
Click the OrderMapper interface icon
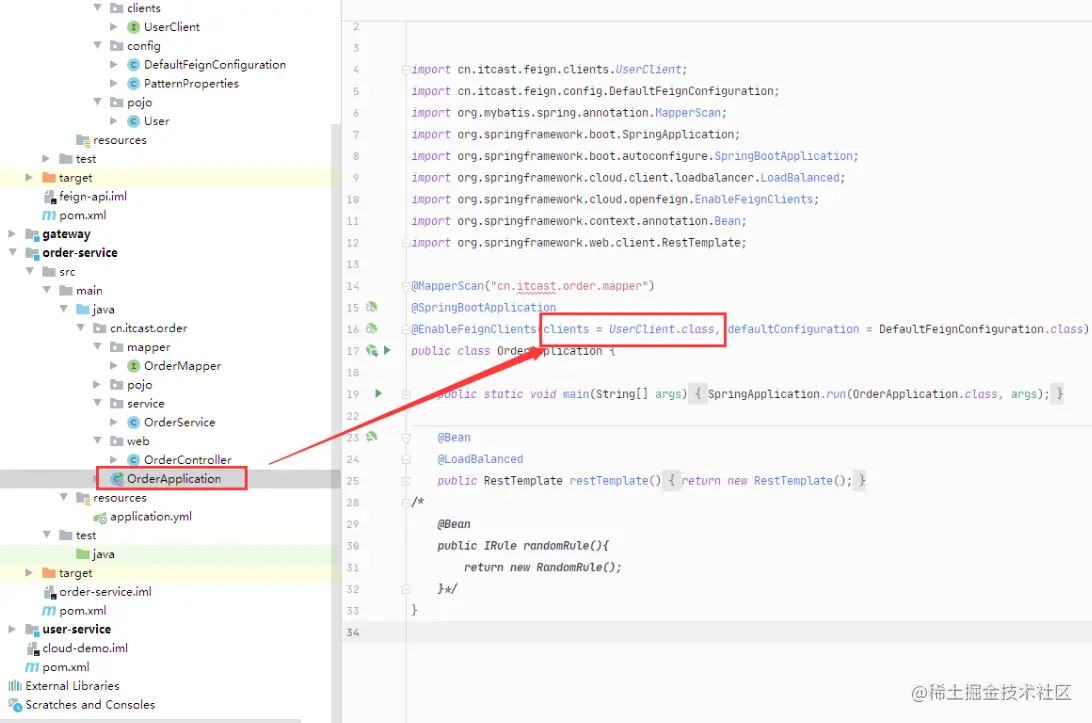(134, 366)
